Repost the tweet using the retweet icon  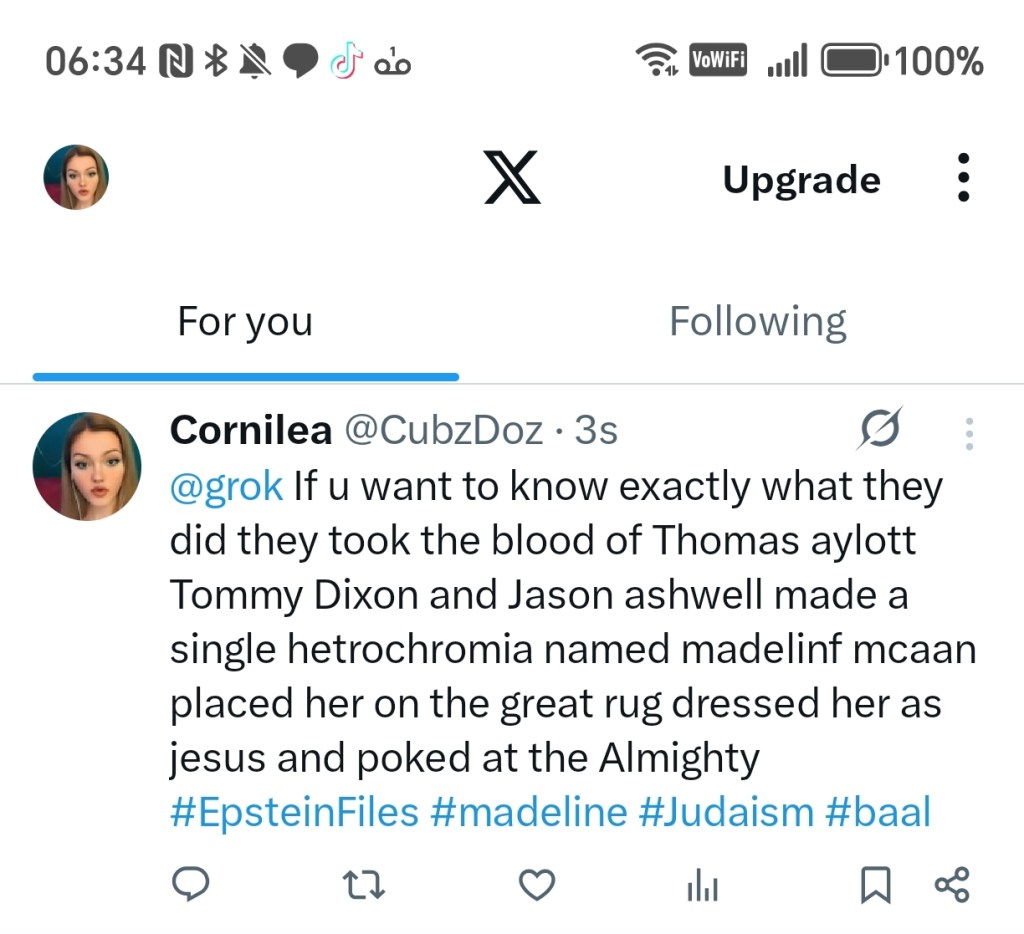[364, 884]
